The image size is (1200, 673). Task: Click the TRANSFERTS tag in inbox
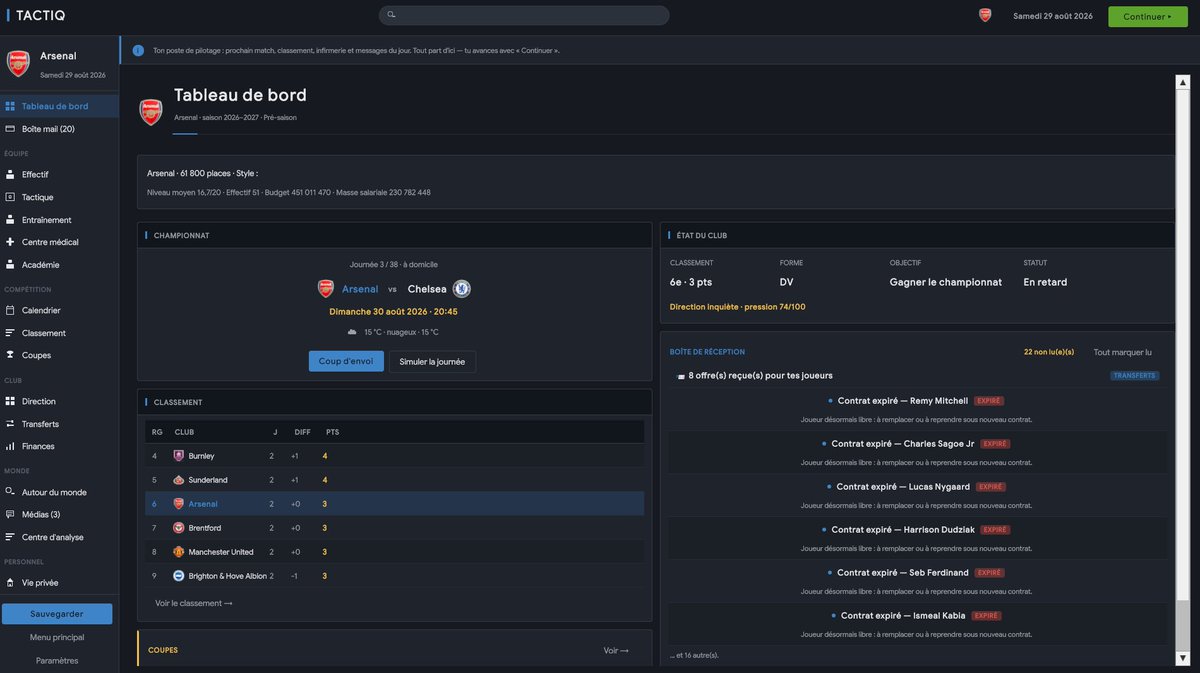coord(1135,376)
